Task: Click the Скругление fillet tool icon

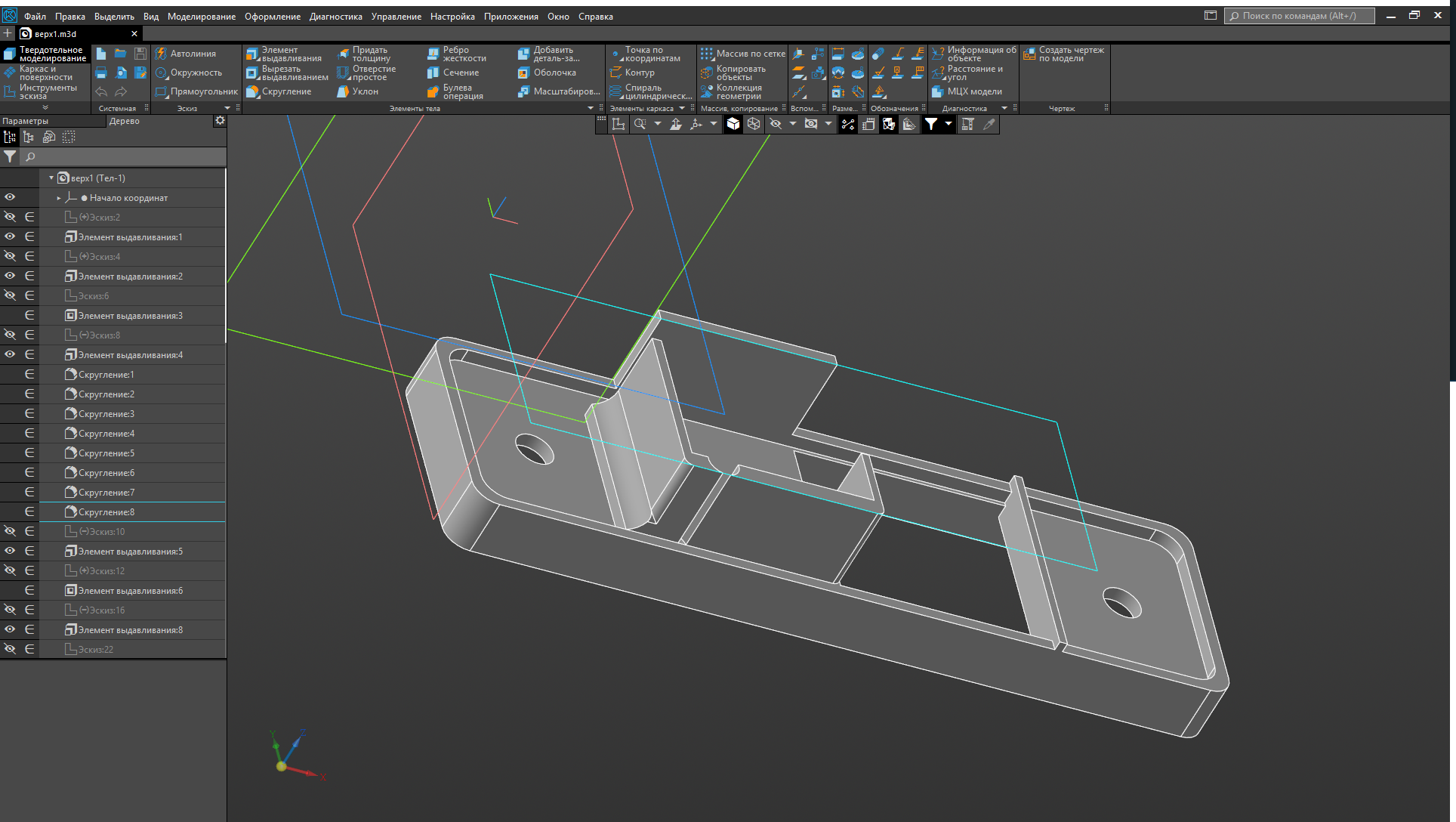Action: pyautogui.click(x=253, y=91)
